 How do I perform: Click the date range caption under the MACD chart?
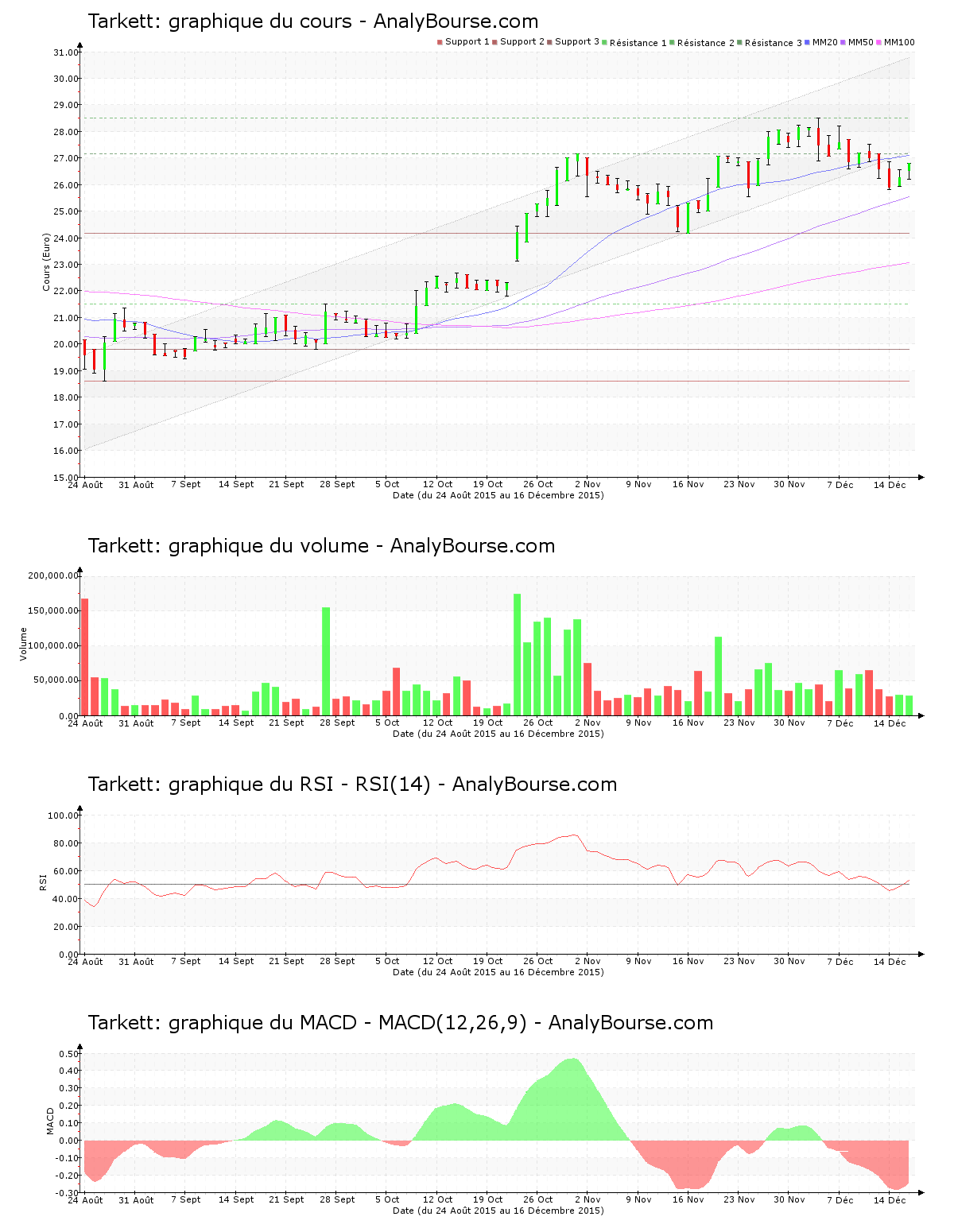coord(498,1211)
